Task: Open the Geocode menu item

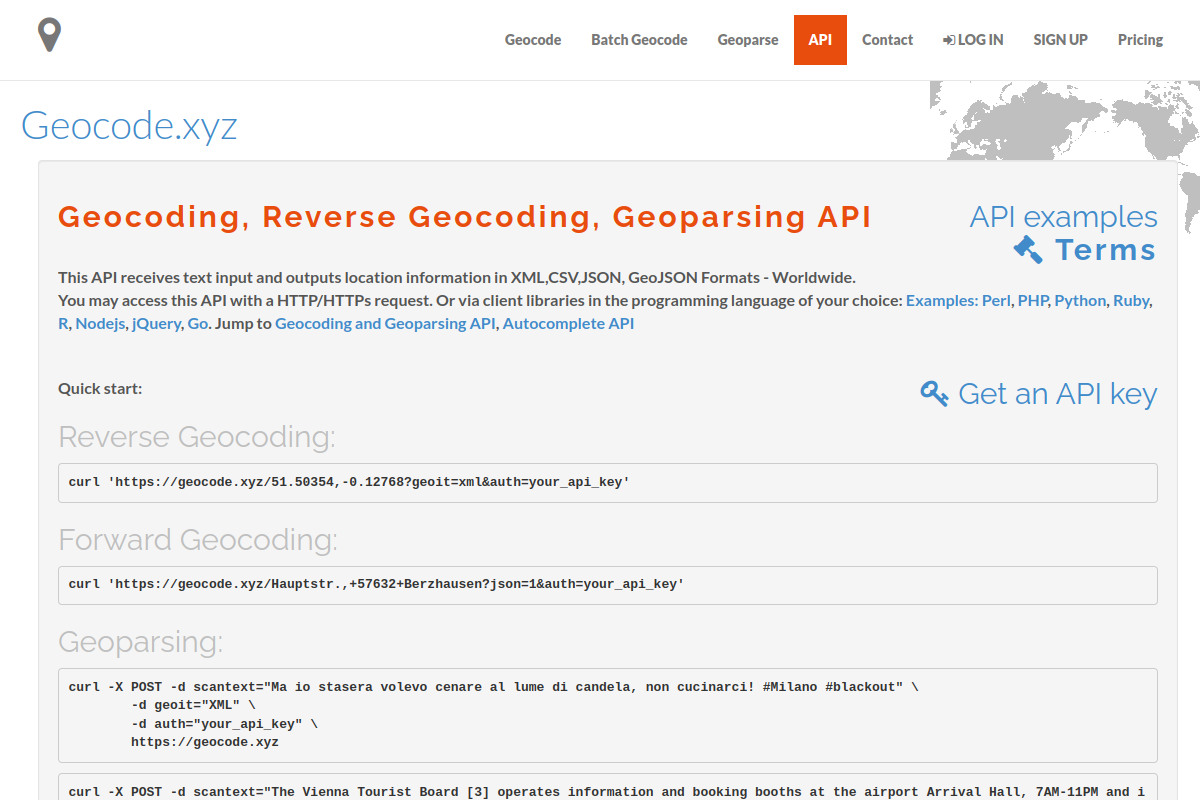Action: 533,40
